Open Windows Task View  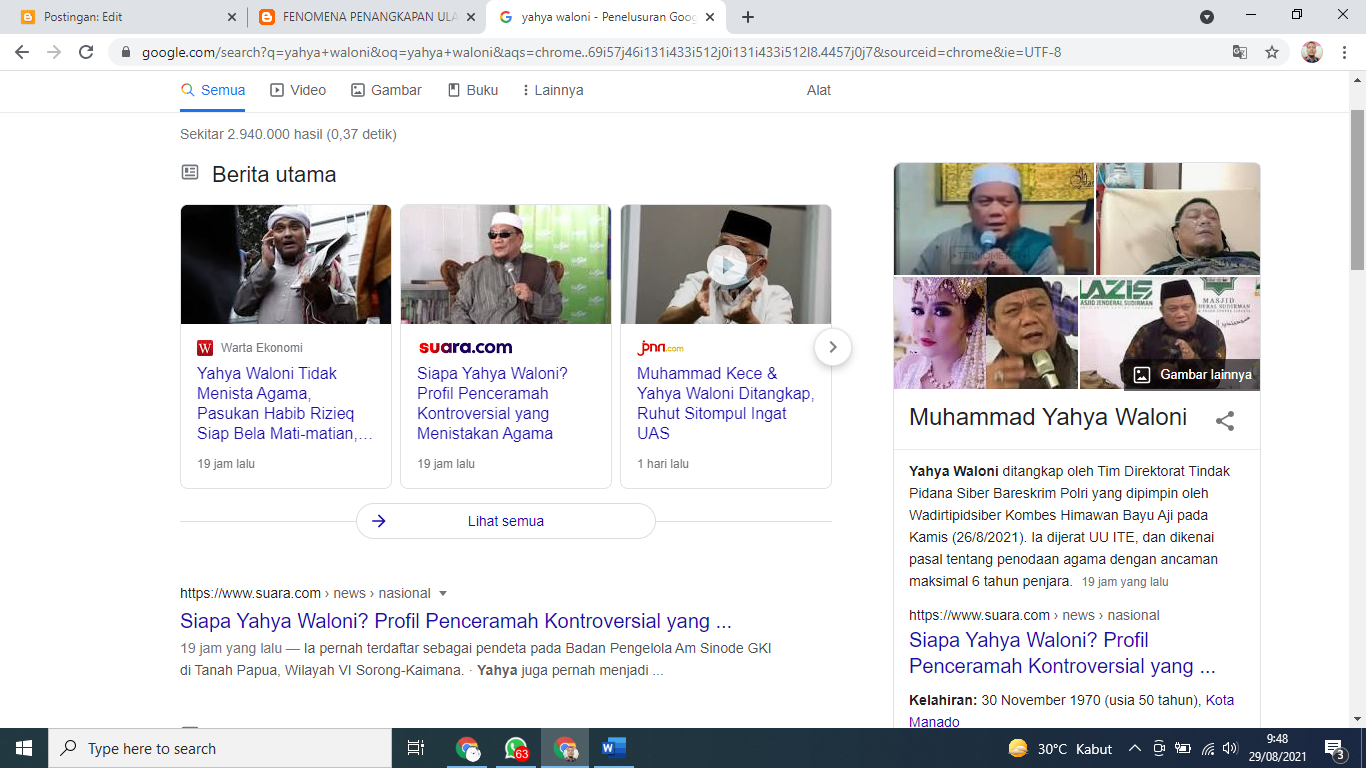pos(416,748)
